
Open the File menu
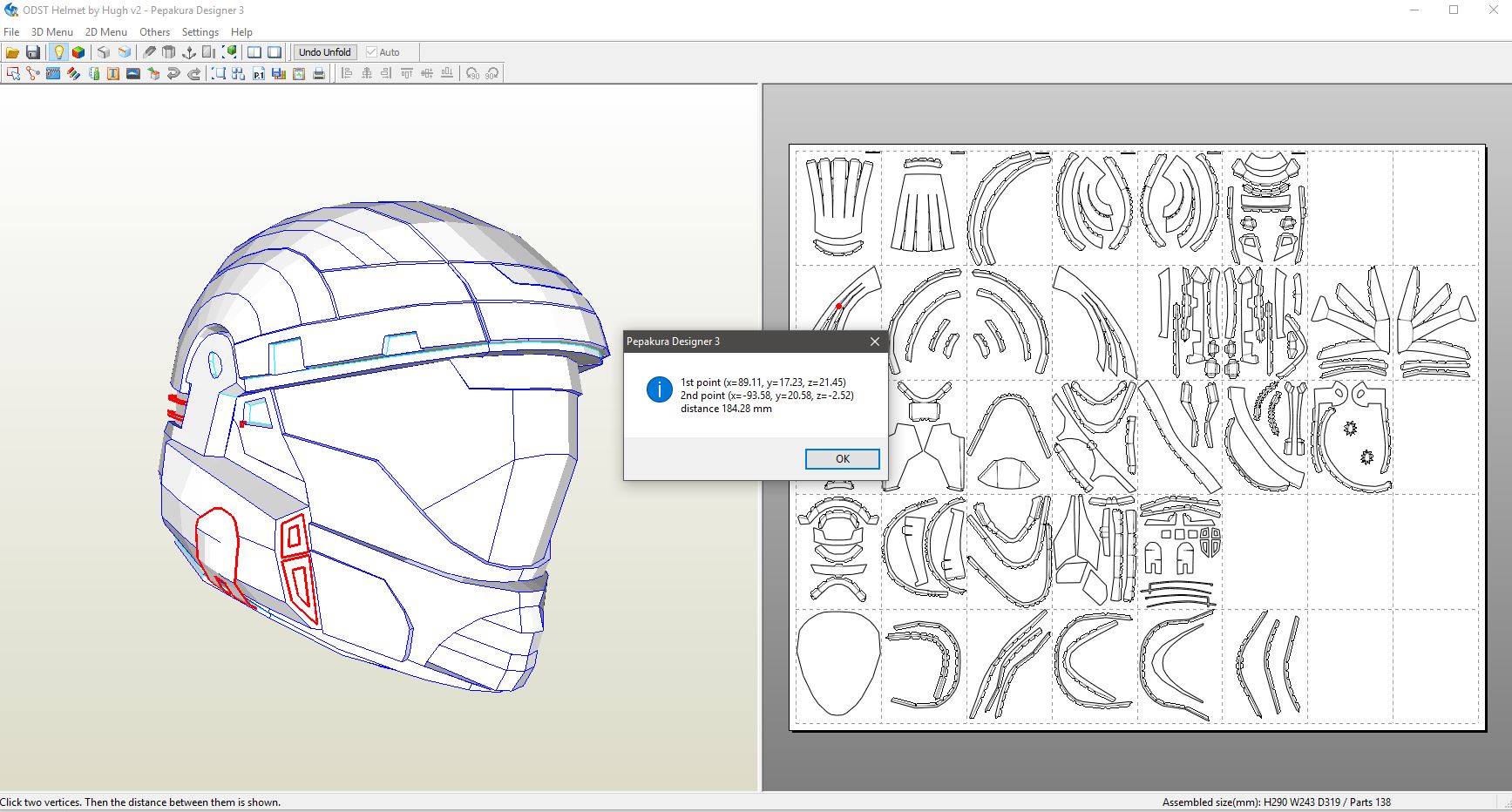pyautogui.click(x=11, y=31)
